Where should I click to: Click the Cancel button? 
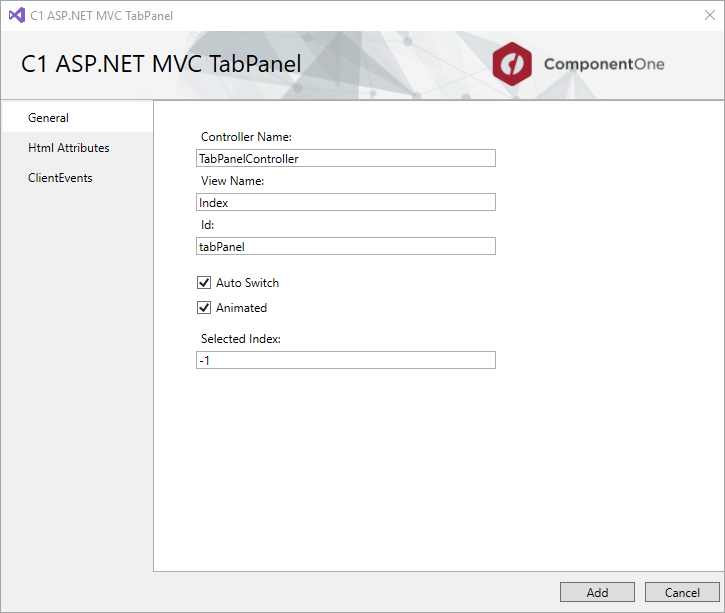click(x=682, y=592)
